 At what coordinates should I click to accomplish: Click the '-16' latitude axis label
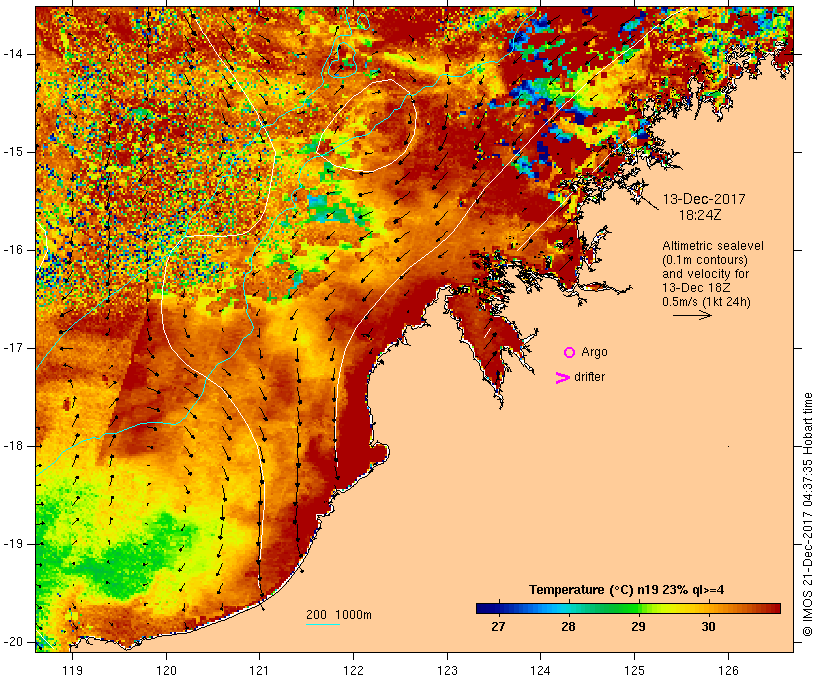tap(12, 250)
